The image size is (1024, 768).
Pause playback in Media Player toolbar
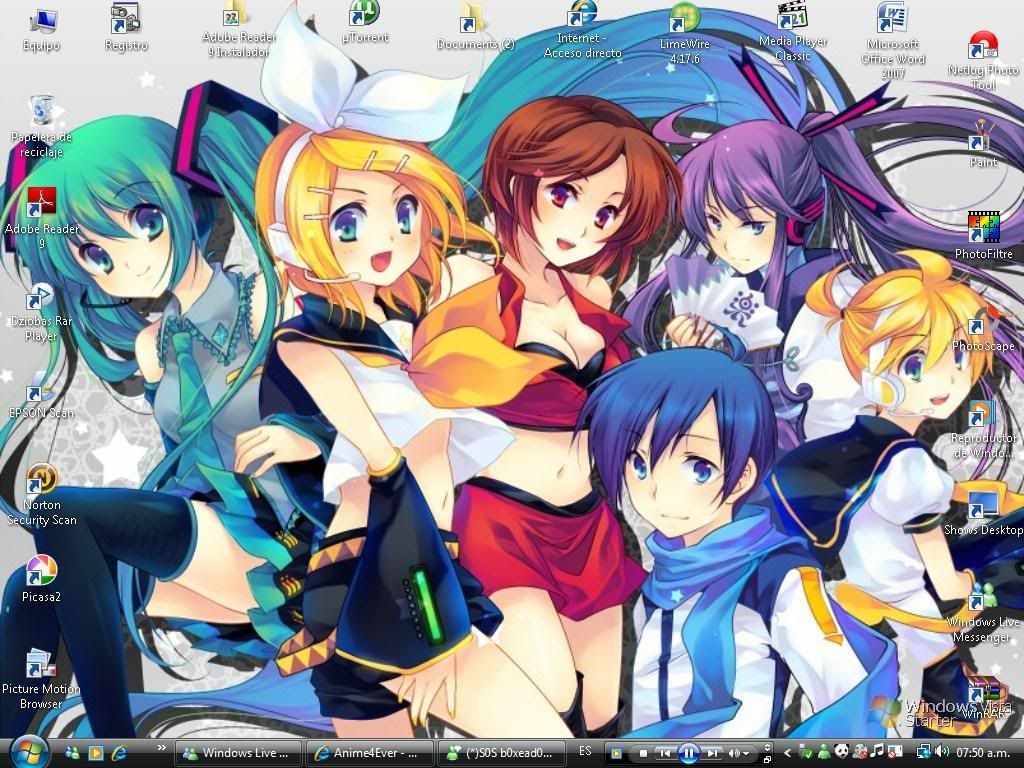point(688,753)
